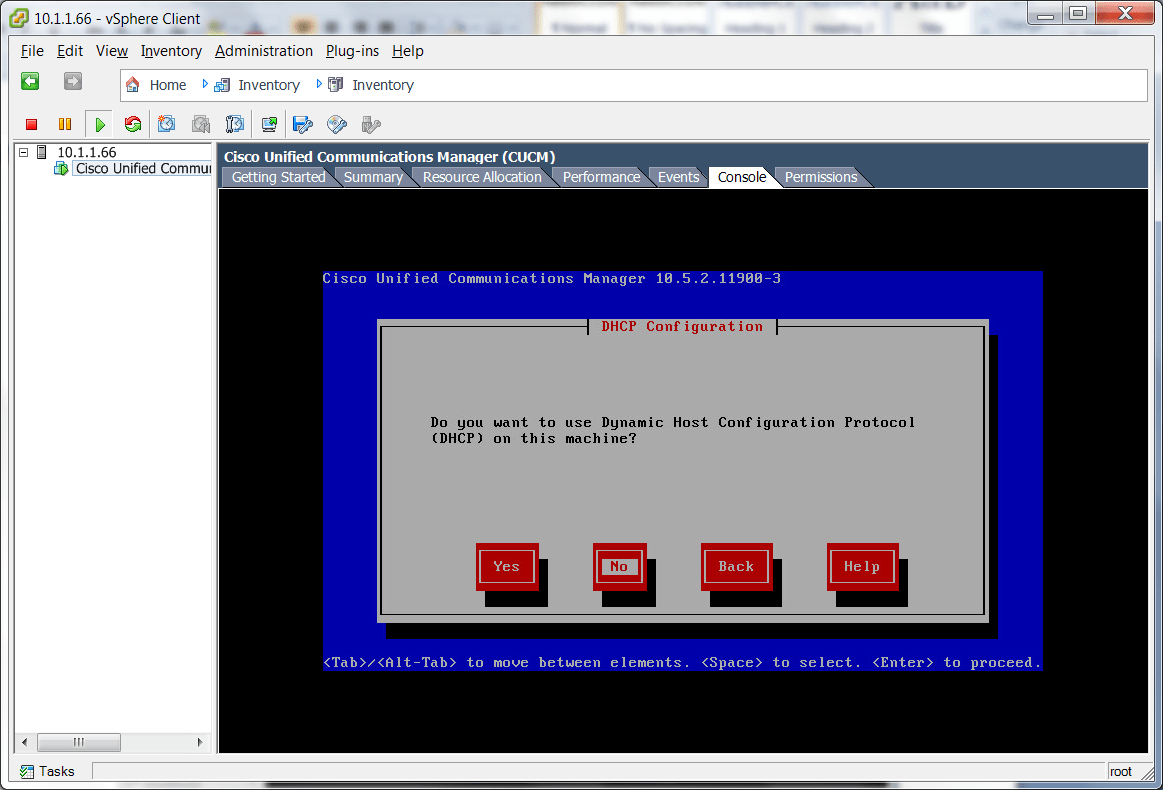Collapse the 10.1.1.66 host tree node
The height and width of the screenshot is (790, 1163).
click(x=23, y=152)
